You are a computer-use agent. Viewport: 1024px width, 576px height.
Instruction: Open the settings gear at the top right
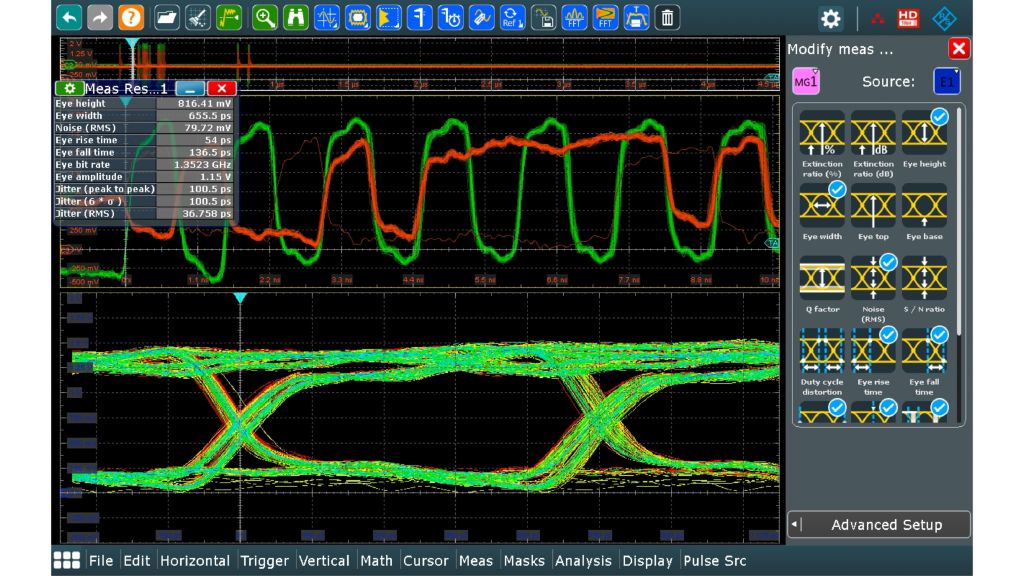pyautogui.click(x=830, y=17)
